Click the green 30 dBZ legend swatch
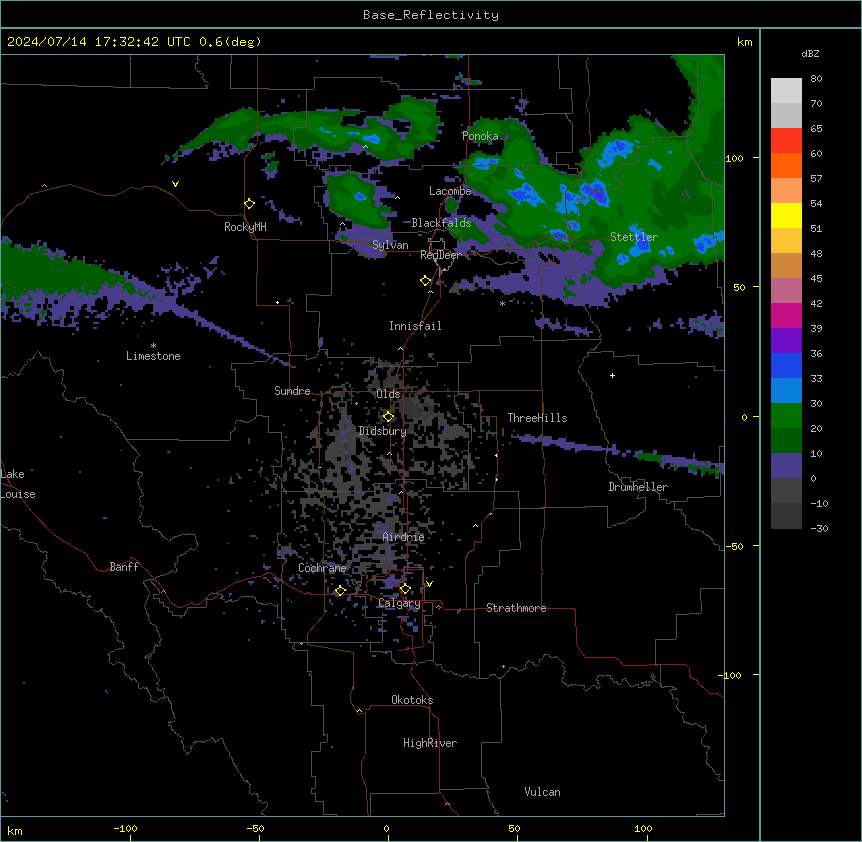This screenshot has width=862, height=842. point(786,416)
